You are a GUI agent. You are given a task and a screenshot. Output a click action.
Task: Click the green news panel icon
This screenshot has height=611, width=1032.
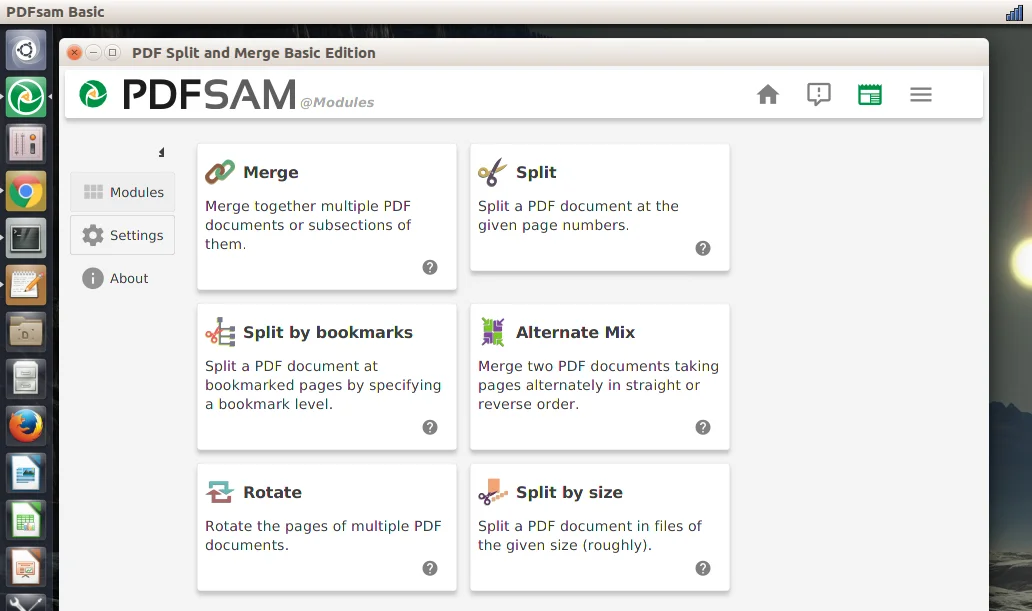(870, 95)
